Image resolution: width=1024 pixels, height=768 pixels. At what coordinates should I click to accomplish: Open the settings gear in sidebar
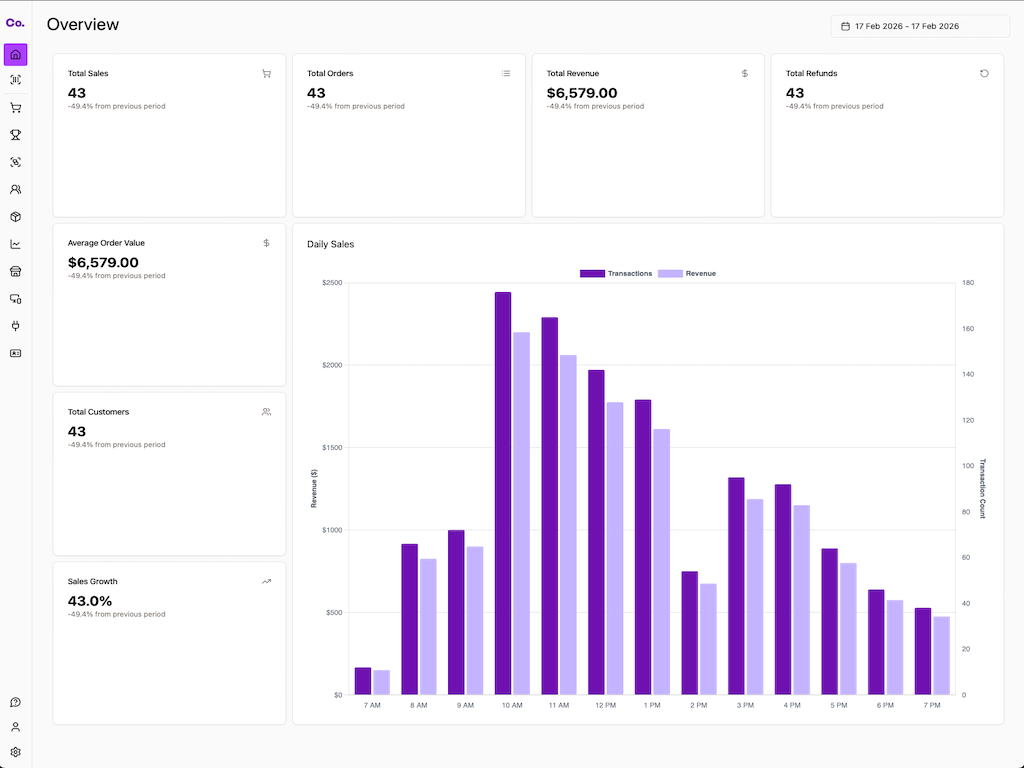tap(15, 752)
